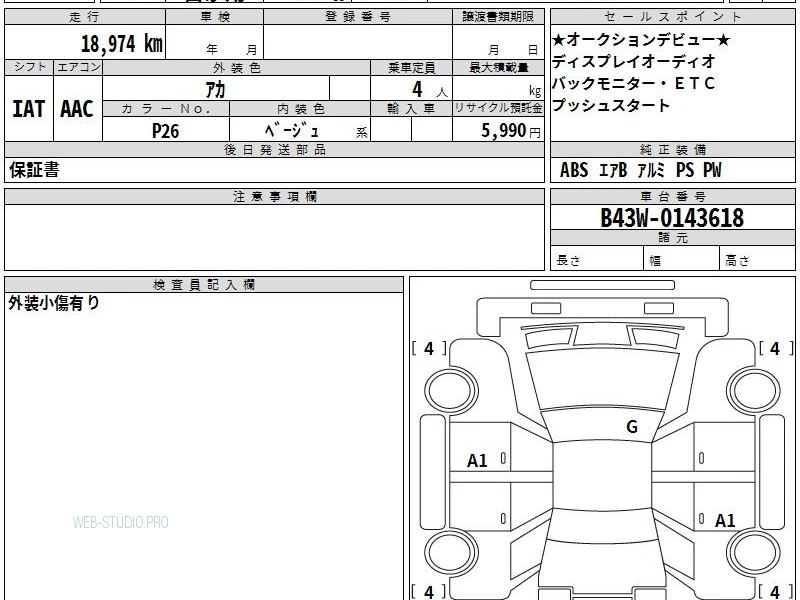Click the エアB equipment label
The height and width of the screenshot is (600, 800).
point(613,170)
